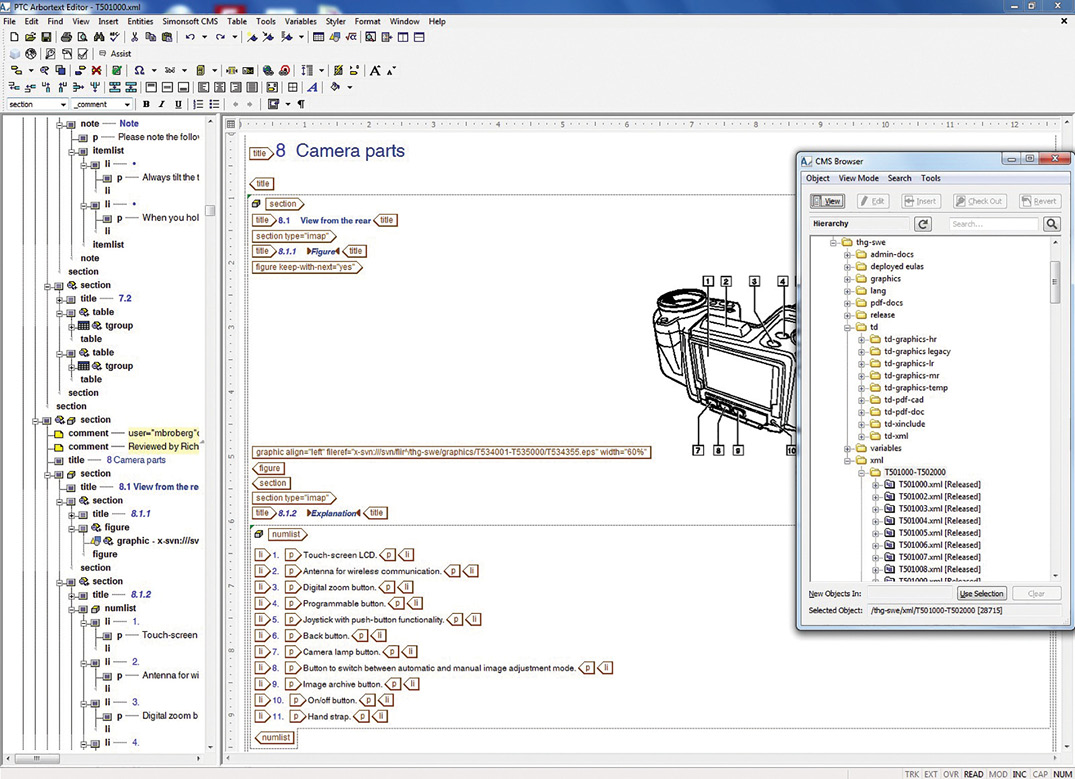This screenshot has width=1075, height=779.
Task: Open the Entities menu
Action: 140,21
